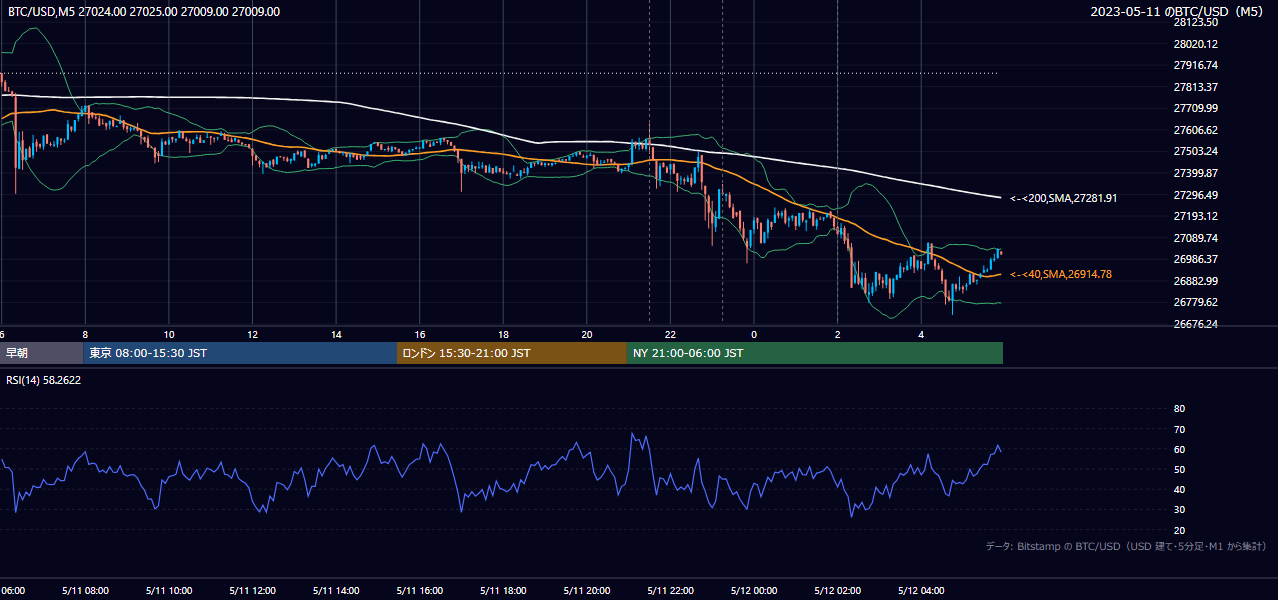Click RSI scale level 40
Viewport: 1278px width, 600px height.
tap(1179, 490)
